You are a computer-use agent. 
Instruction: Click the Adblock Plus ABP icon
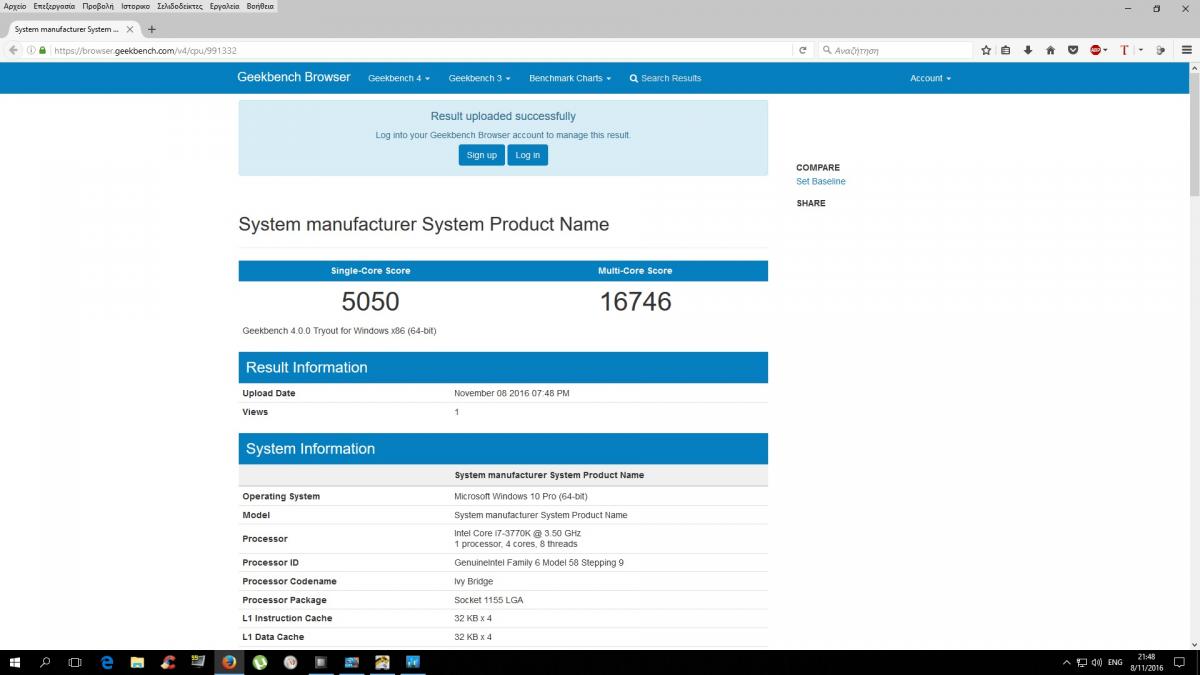coord(1095,50)
